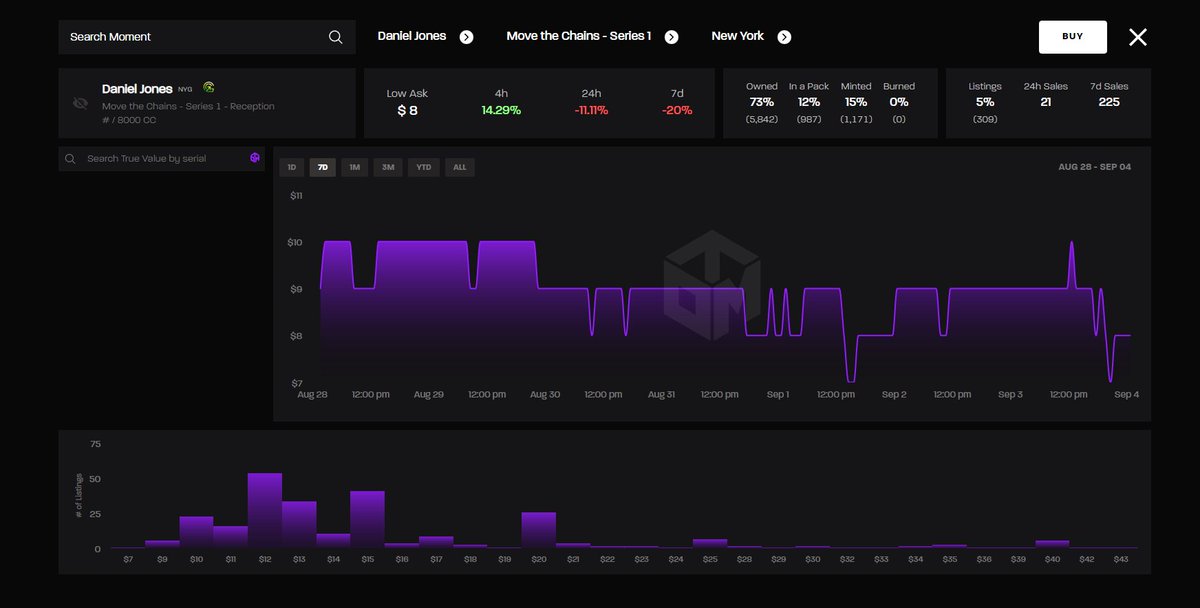Viewport: 1200px width, 608px height.
Task: Open the arrow next to Move the Chains - Series 1
Action: point(672,37)
